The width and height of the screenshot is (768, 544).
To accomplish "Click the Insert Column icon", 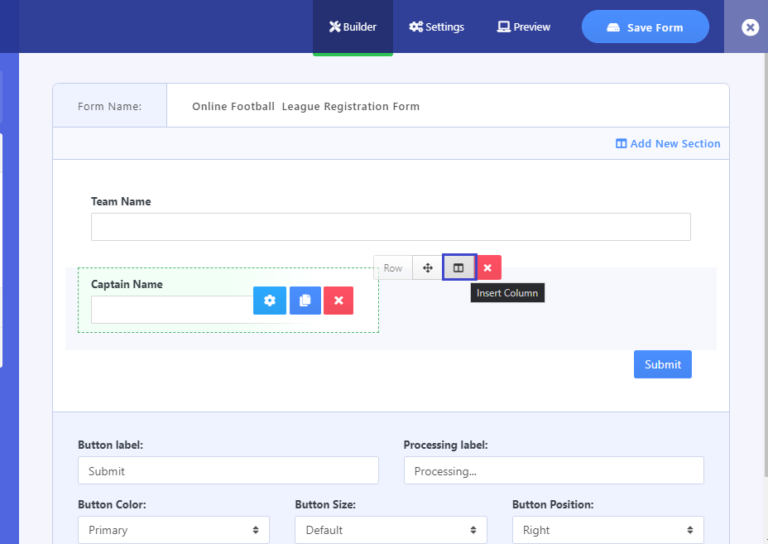I will (458, 268).
